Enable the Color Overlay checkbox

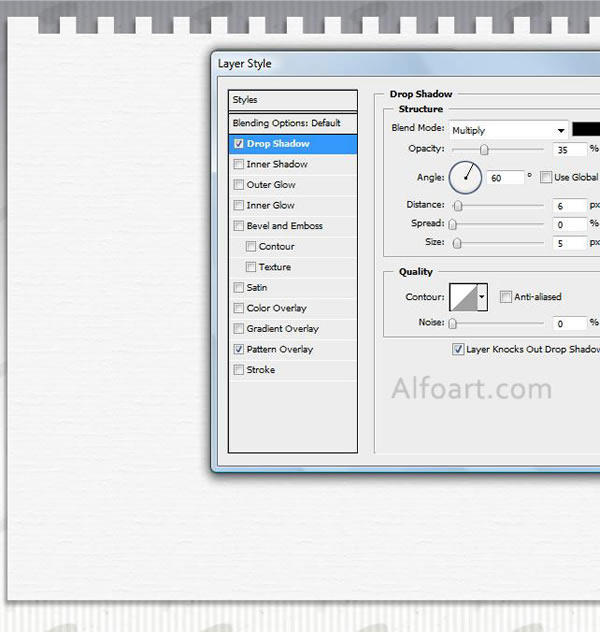click(x=239, y=308)
